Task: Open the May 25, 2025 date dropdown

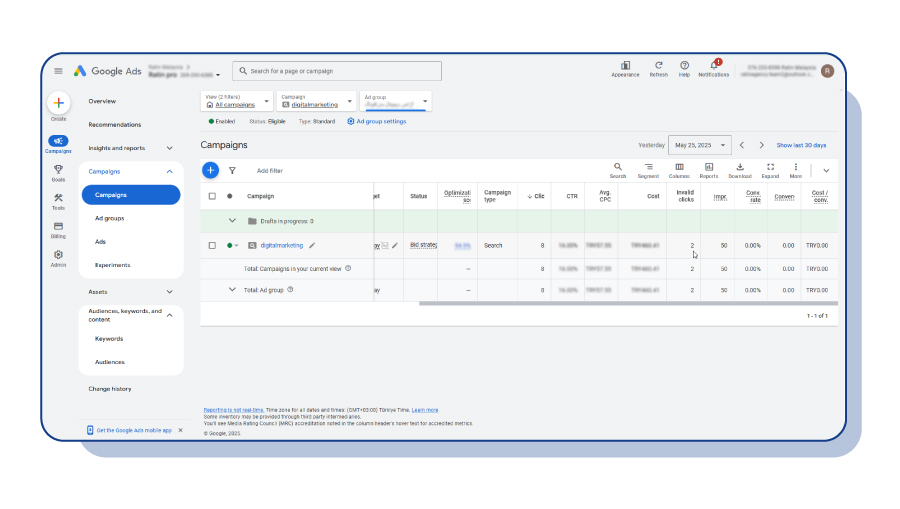Action: (x=700, y=145)
